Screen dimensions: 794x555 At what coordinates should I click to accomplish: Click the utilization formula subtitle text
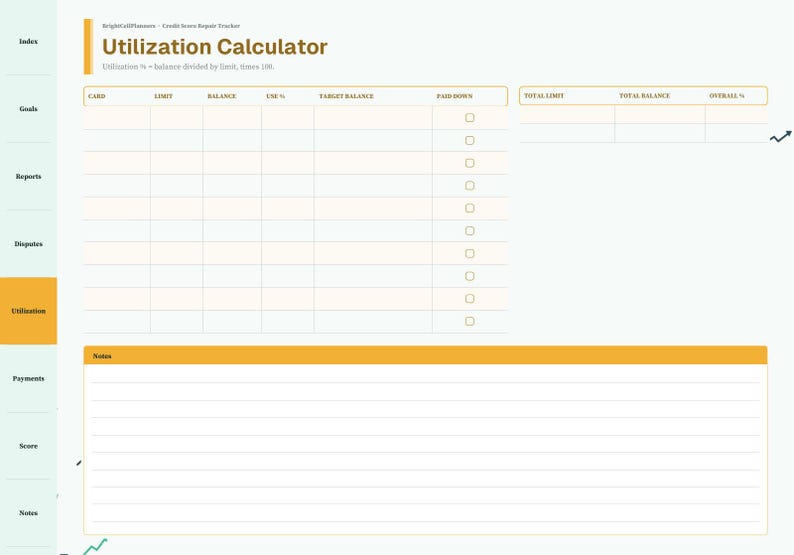[x=188, y=67]
